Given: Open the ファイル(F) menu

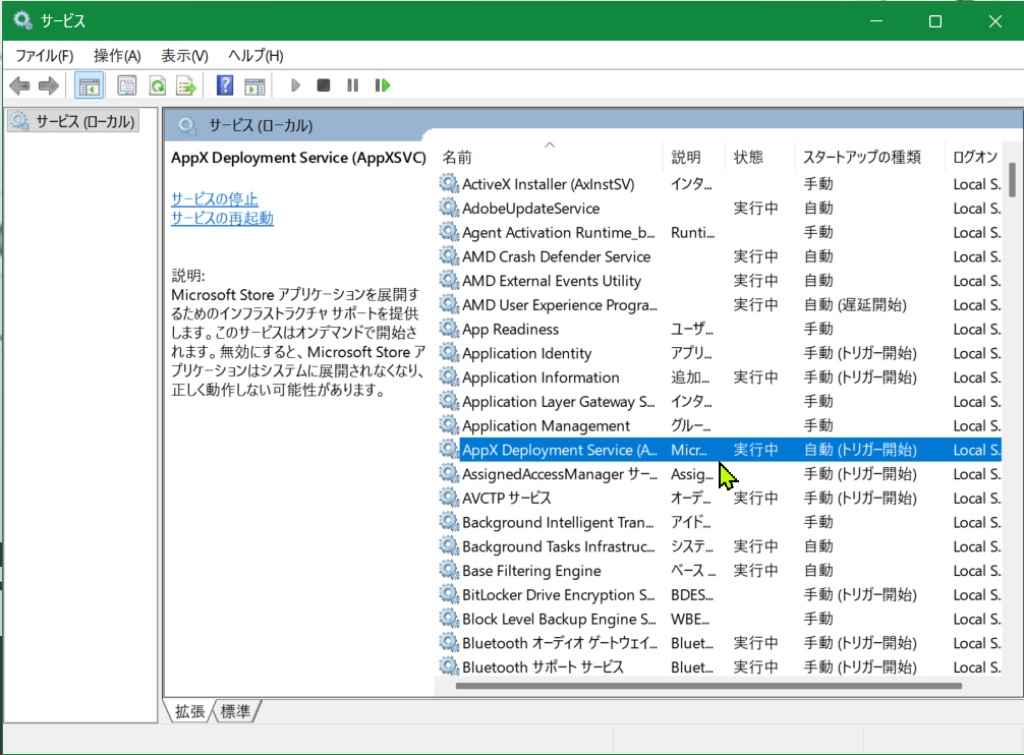Looking at the screenshot, I should click(44, 56).
